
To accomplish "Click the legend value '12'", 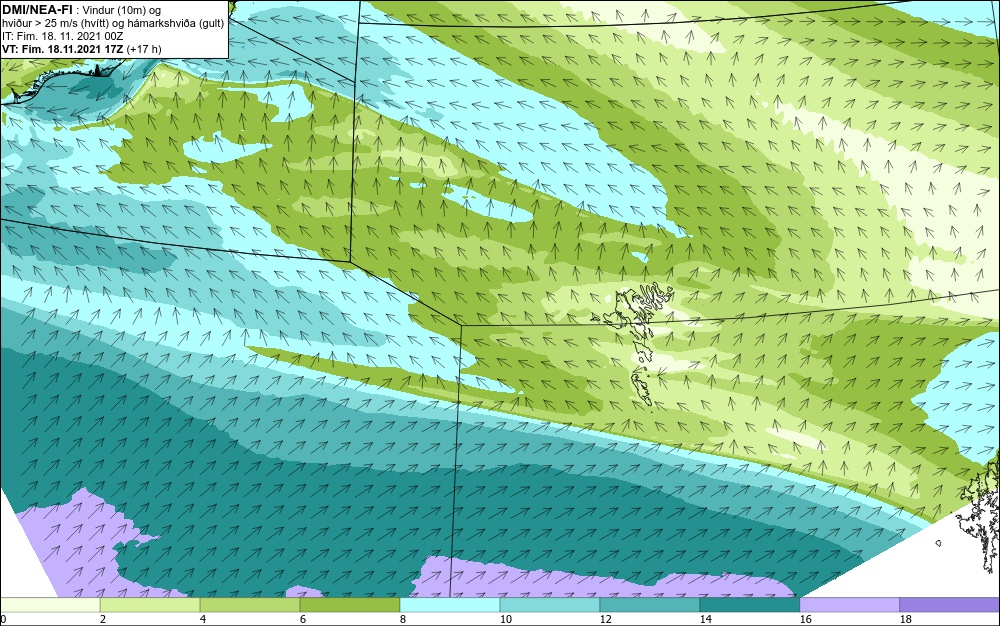I will tap(606, 619).
